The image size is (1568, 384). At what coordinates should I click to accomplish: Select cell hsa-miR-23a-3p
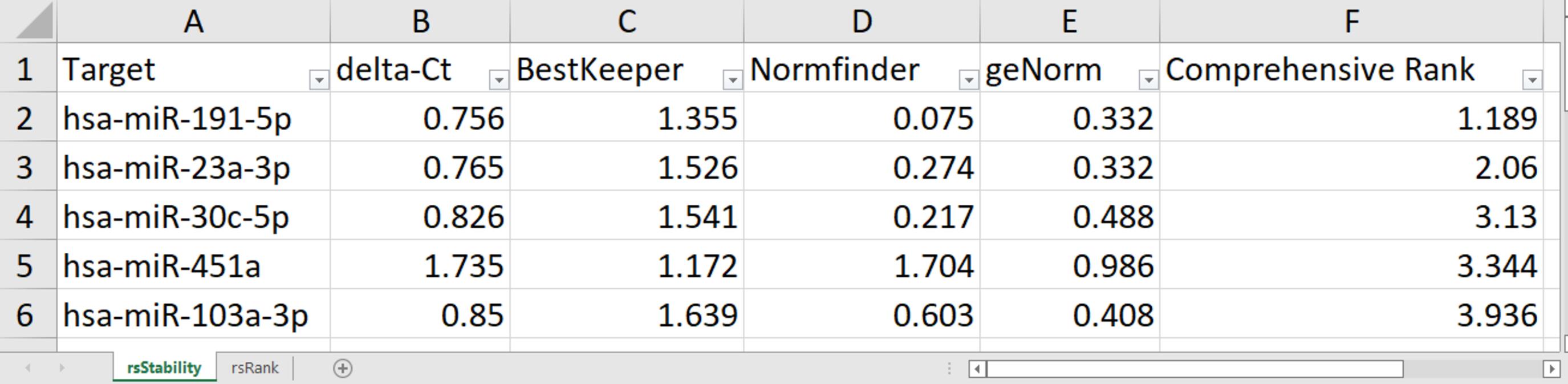click(193, 167)
